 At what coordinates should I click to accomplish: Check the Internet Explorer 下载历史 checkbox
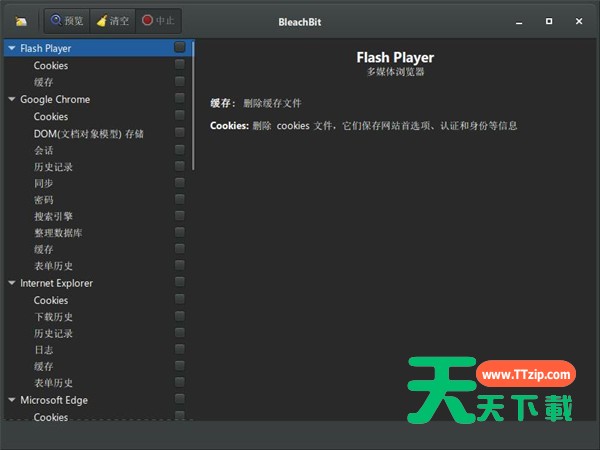point(179,316)
